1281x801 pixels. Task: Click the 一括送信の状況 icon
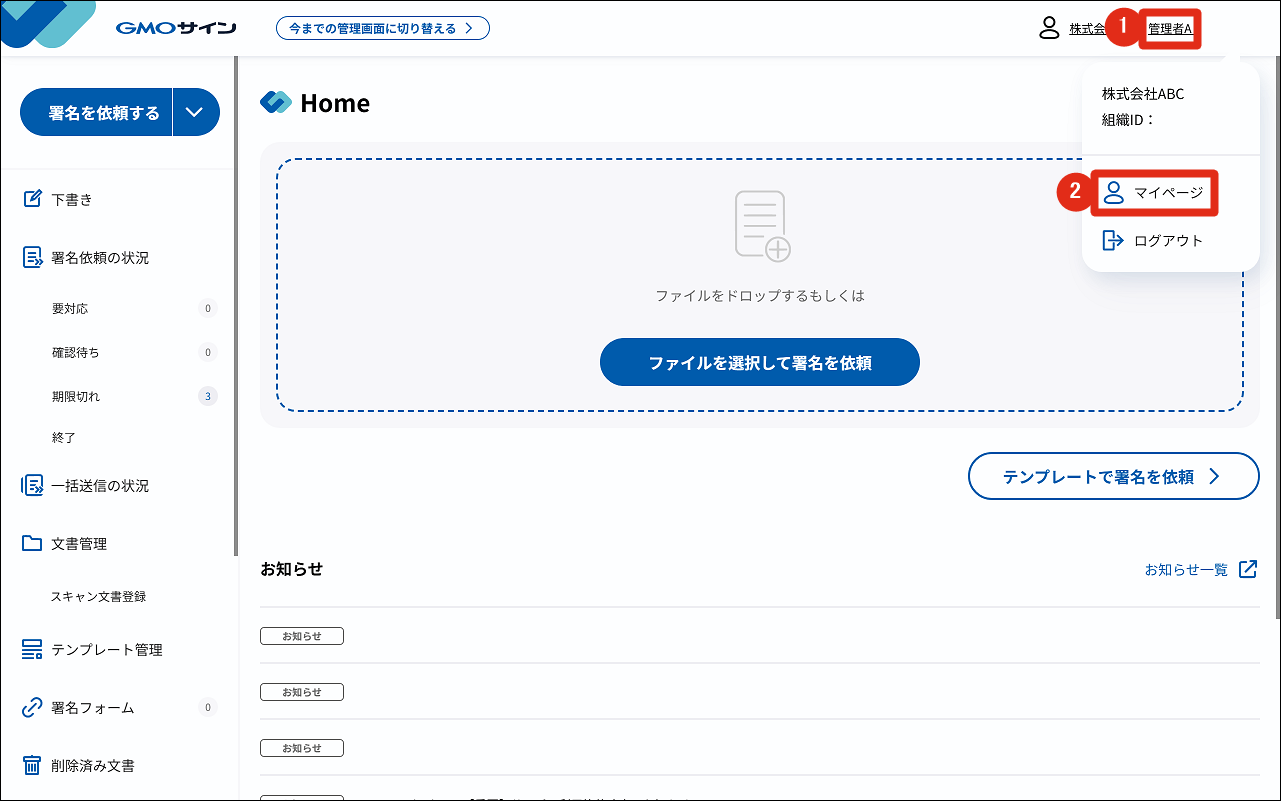click(x=32, y=486)
